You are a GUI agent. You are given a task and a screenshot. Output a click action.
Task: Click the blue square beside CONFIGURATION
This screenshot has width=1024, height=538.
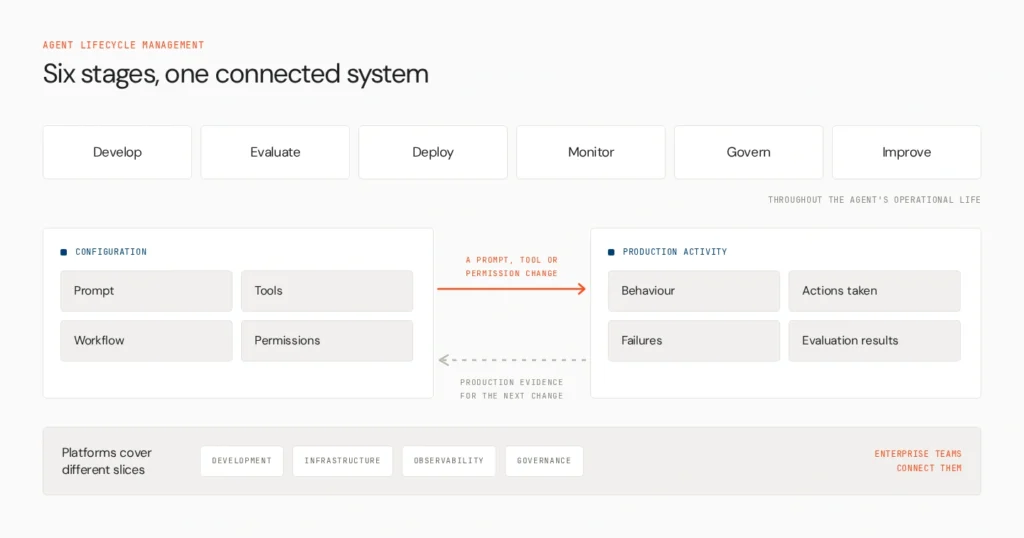point(63,252)
